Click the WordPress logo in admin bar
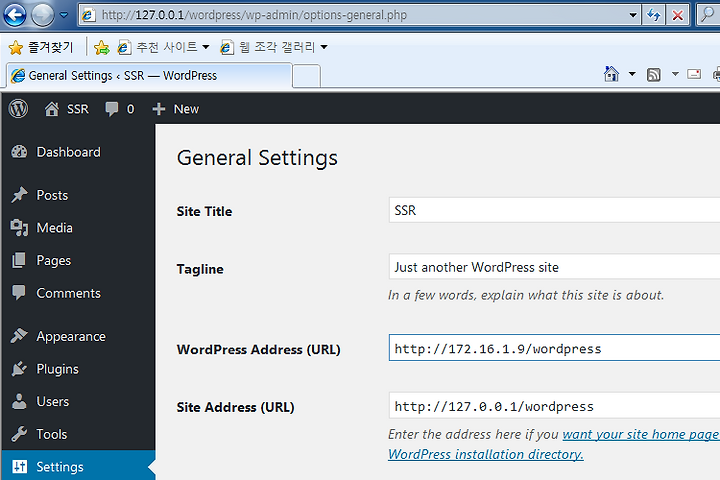The width and height of the screenshot is (720, 480). pos(18,109)
